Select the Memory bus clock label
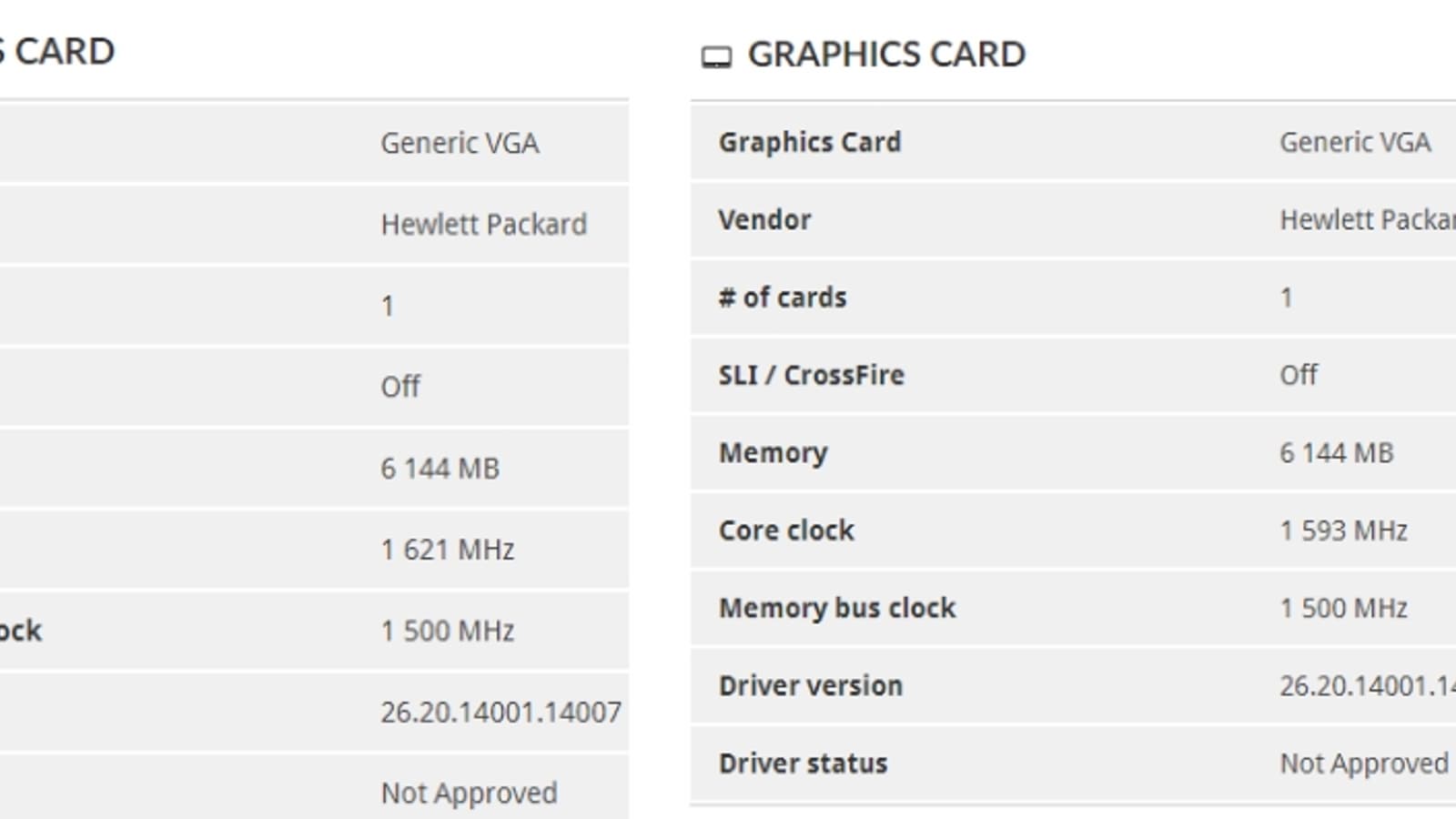The width and height of the screenshot is (1456, 819). [837, 608]
